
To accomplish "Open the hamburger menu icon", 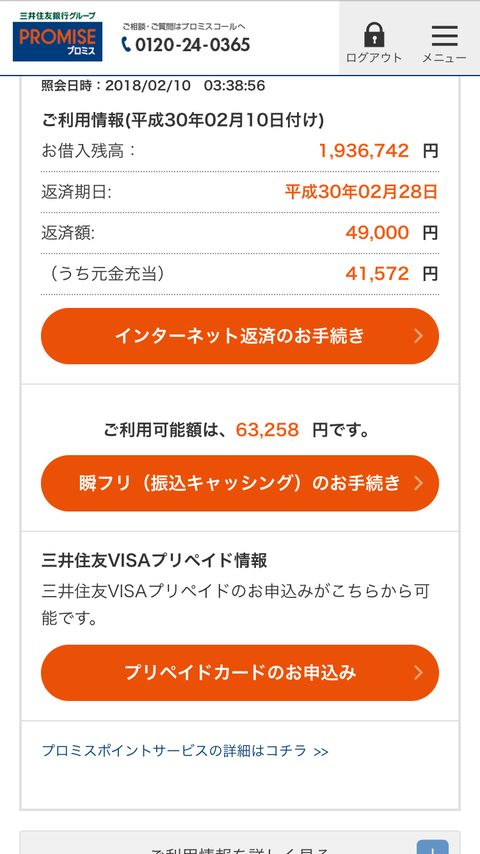I will pyautogui.click(x=445, y=36).
